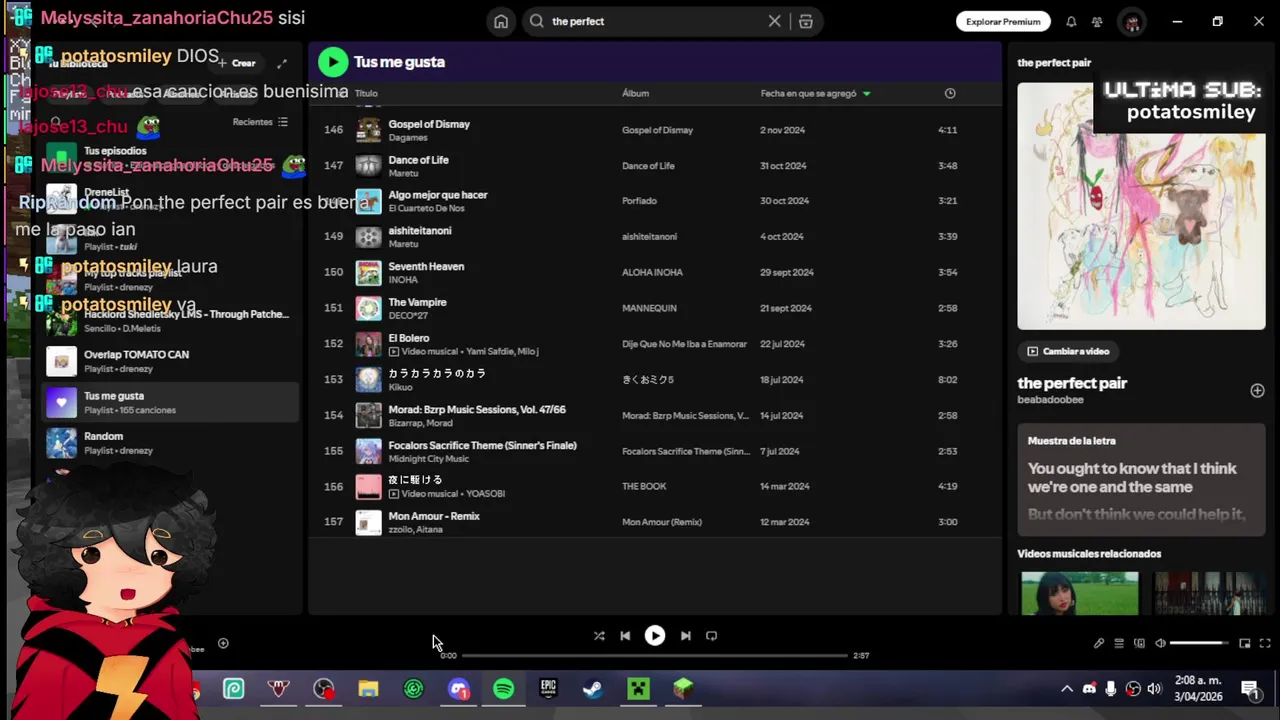The width and height of the screenshot is (1280, 720).
Task: Open the notifications bell in Spotify top bar
Action: click(x=1071, y=21)
